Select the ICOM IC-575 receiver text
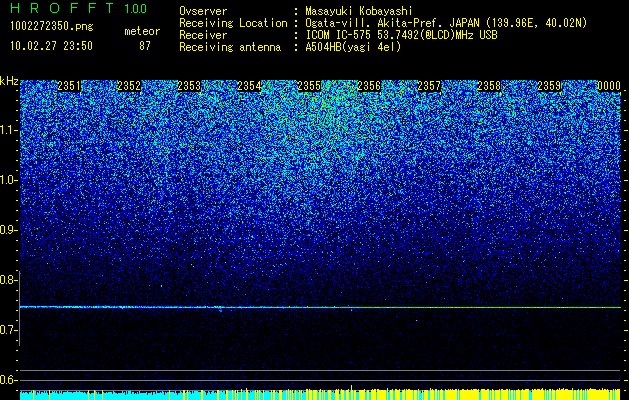The width and height of the screenshot is (629, 400). click(401, 35)
